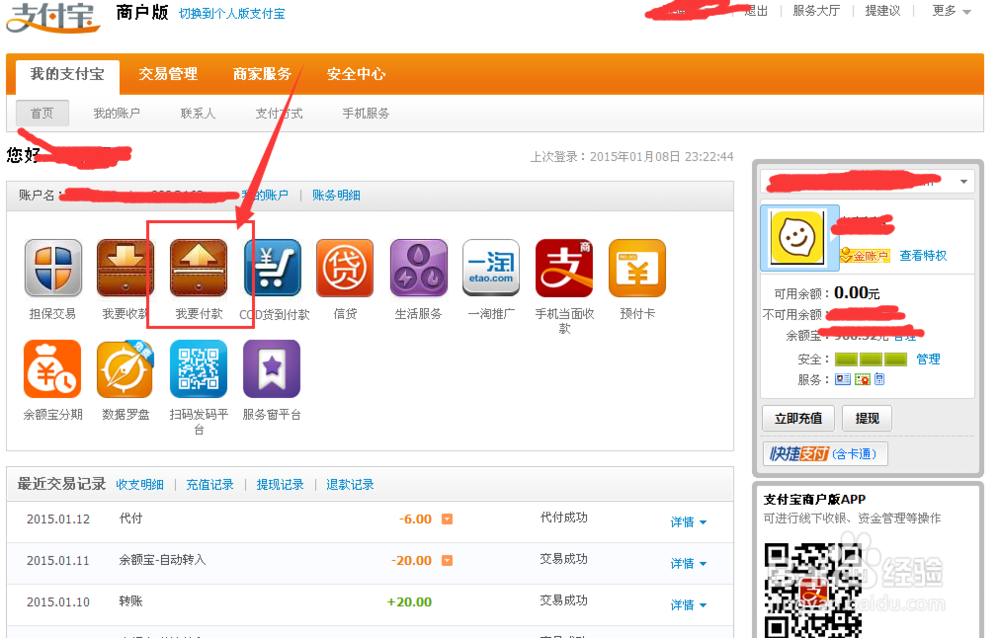Click the 快捷支付(含卡通) button
Viewport: 1000px width, 638px height.
tap(825, 454)
